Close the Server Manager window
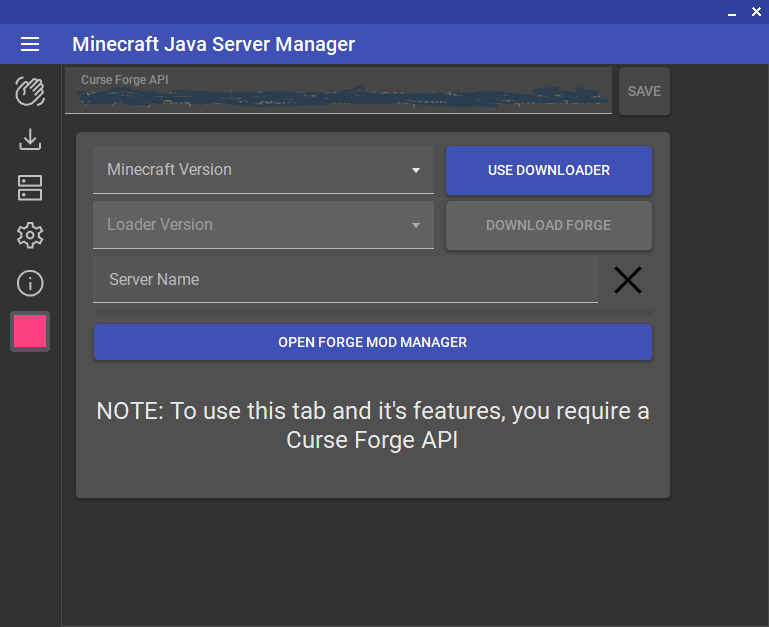The height and width of the screenshot is (627, 769). coord(756,12)
